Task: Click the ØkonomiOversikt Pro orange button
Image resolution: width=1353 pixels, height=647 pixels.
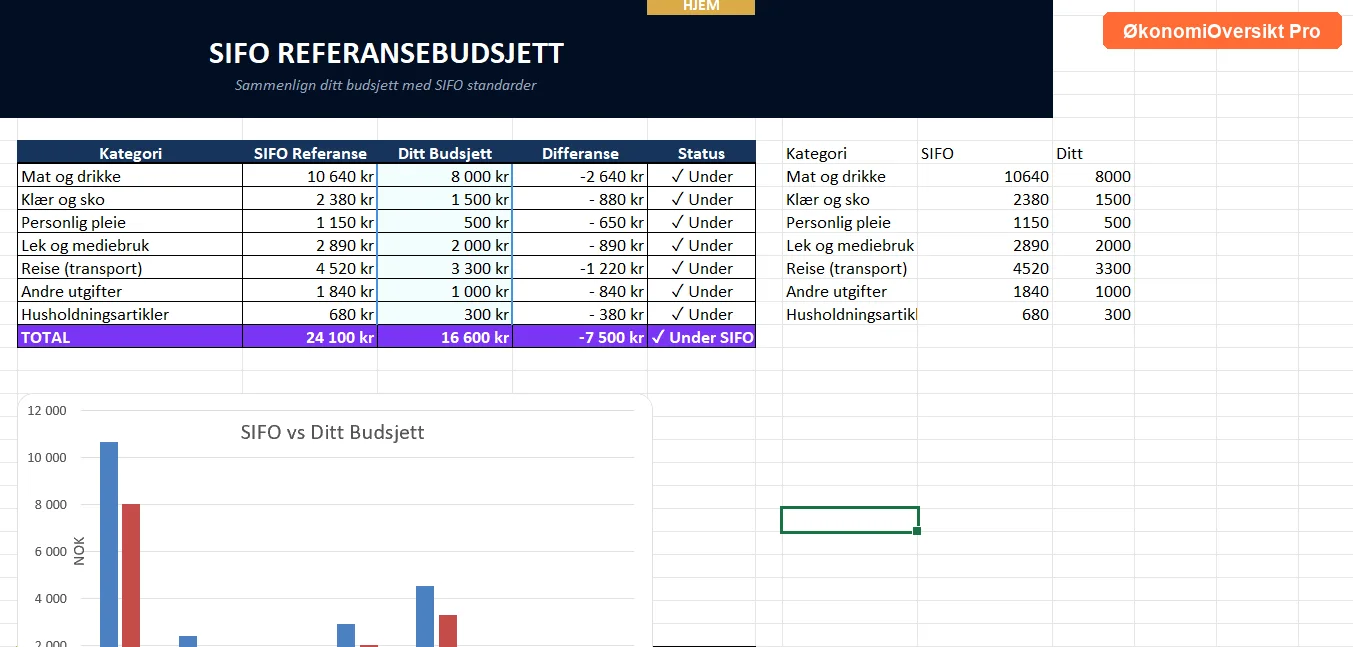Action: pos(1222,31)
